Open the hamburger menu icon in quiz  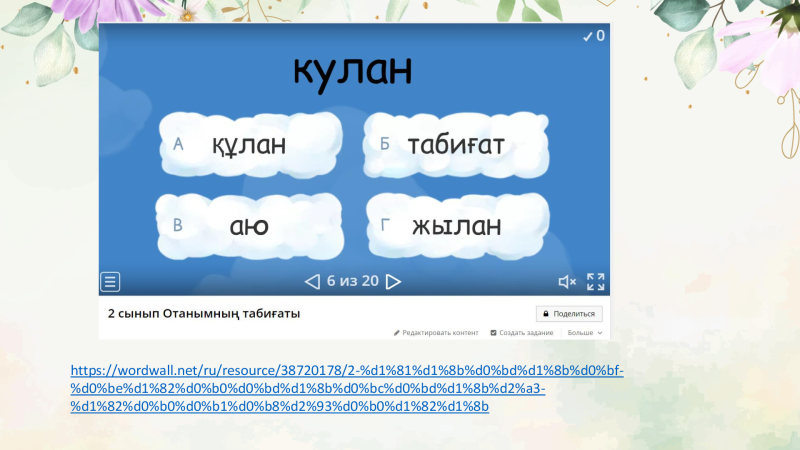(x=110, y=282)
